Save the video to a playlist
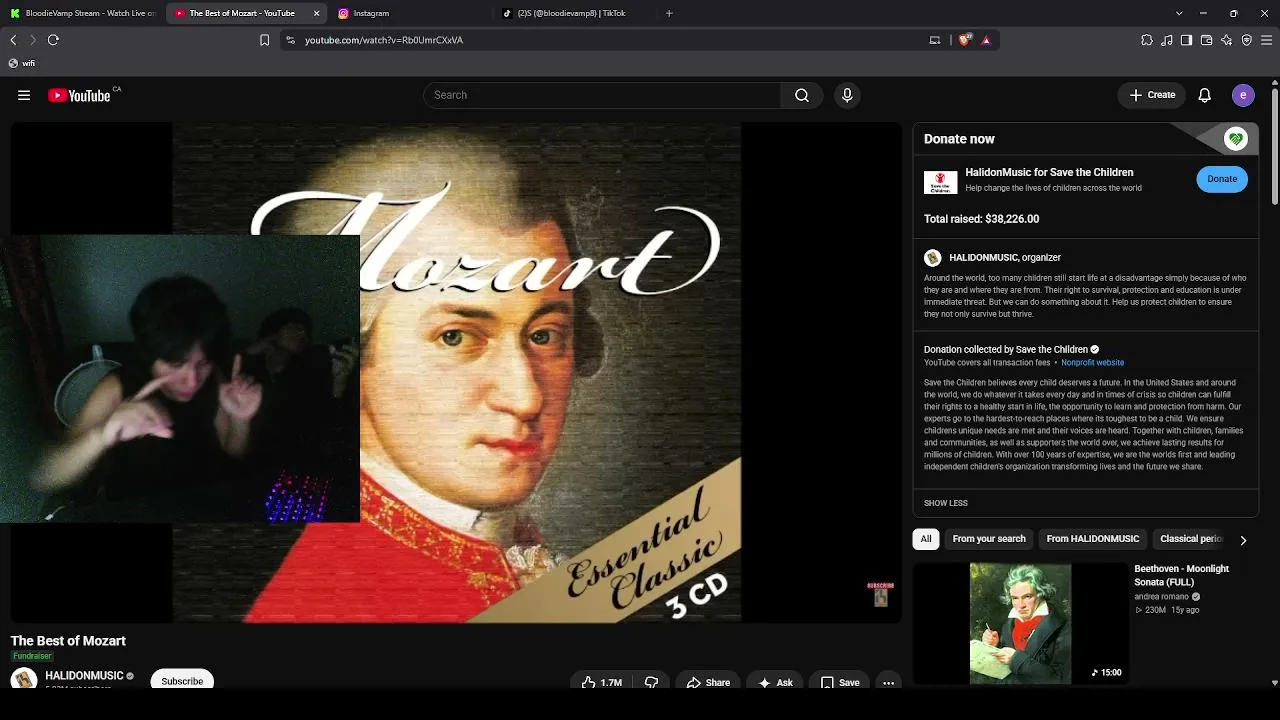 click(840, 682)
